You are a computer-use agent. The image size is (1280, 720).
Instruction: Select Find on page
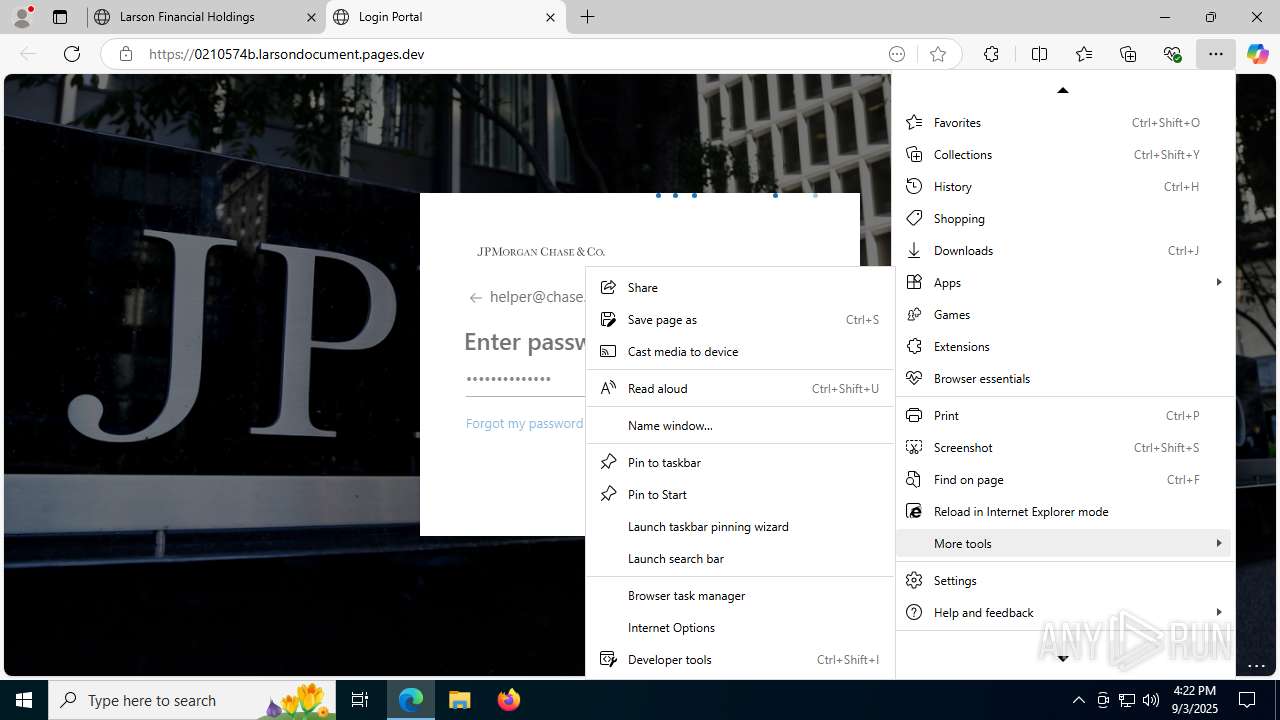pos(1064,479)
